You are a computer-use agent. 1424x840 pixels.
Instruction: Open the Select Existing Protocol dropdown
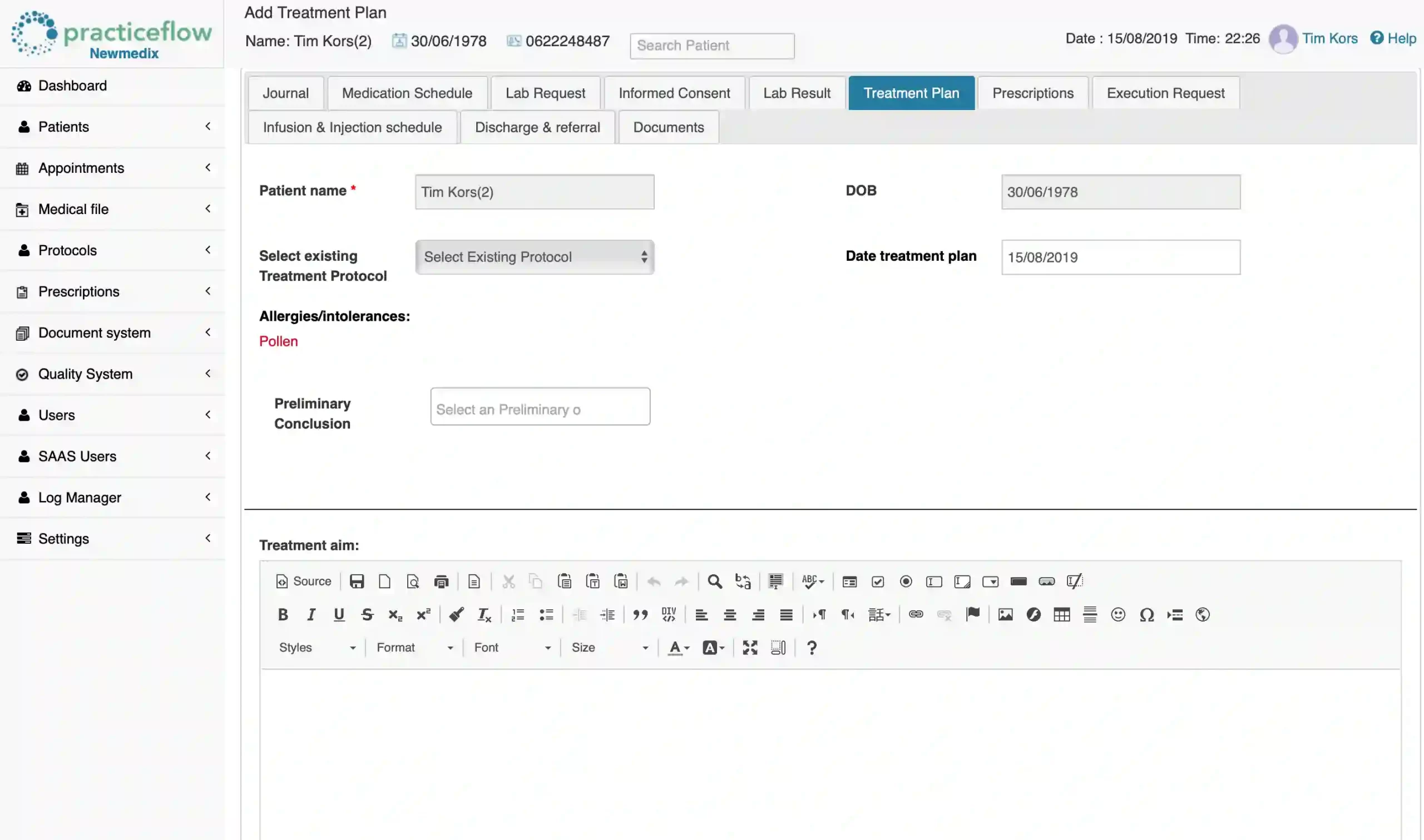534,257
